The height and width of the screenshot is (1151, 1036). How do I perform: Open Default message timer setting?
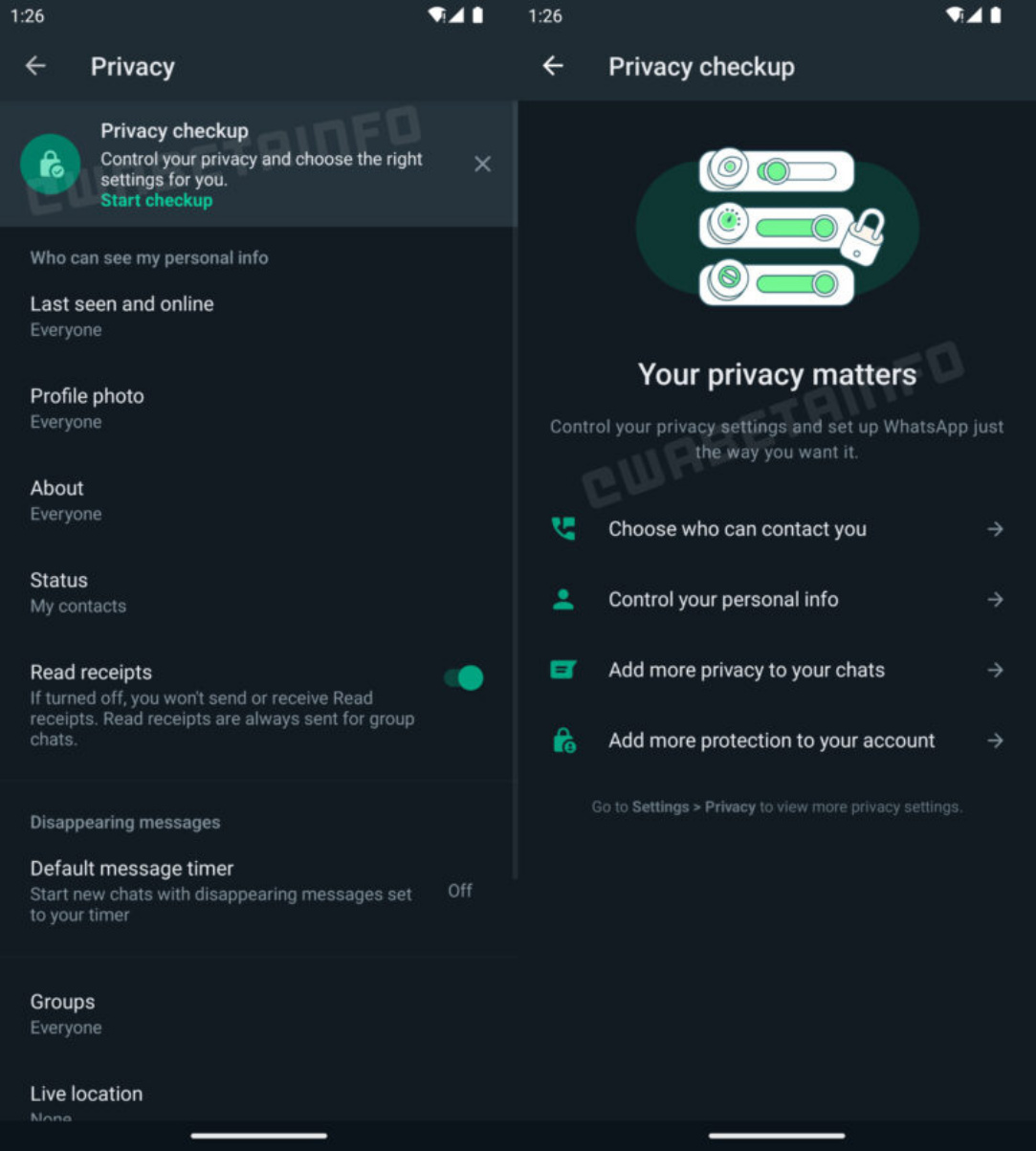[x=132, y=890]
